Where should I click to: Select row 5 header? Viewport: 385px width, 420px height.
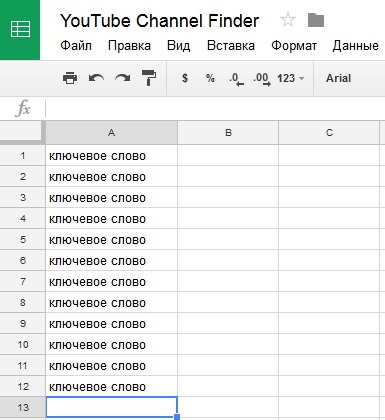tap(23, 239)
